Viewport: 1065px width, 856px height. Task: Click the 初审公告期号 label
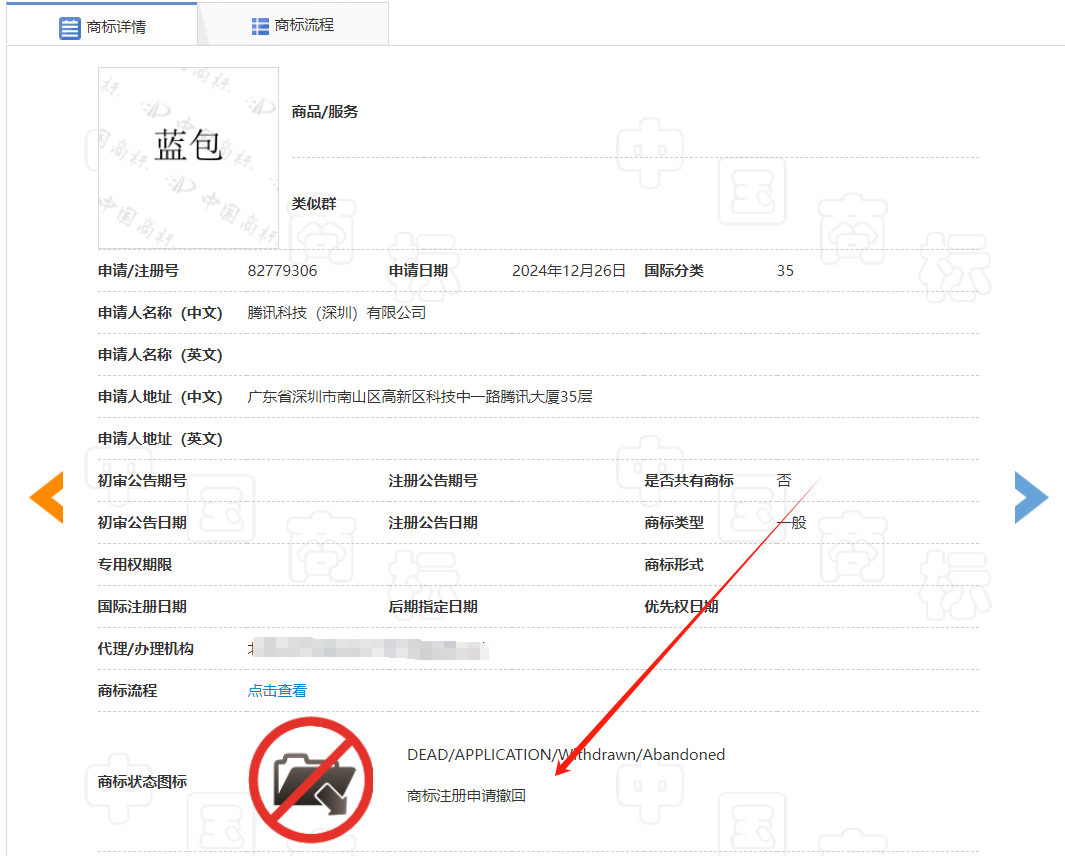pos(142,481)
